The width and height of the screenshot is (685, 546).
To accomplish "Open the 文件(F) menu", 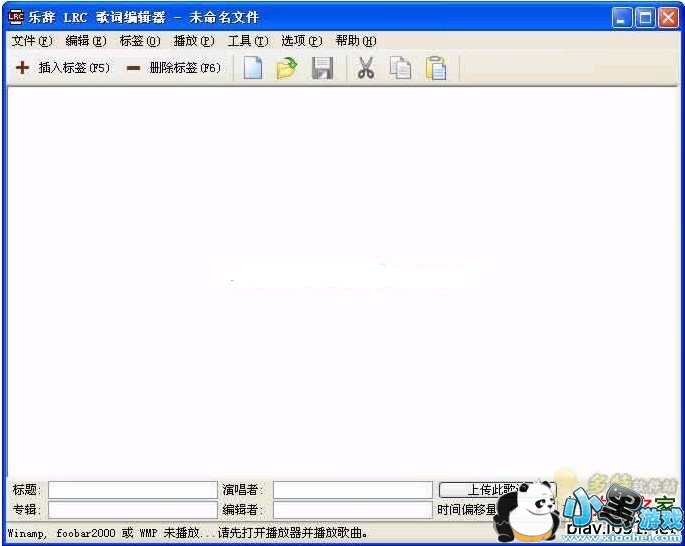I will pos(32,41).
